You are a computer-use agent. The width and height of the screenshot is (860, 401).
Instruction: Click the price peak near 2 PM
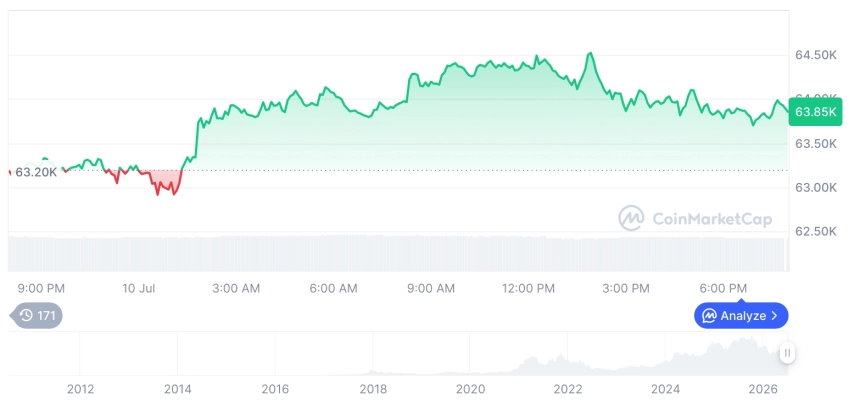(590, 54)
